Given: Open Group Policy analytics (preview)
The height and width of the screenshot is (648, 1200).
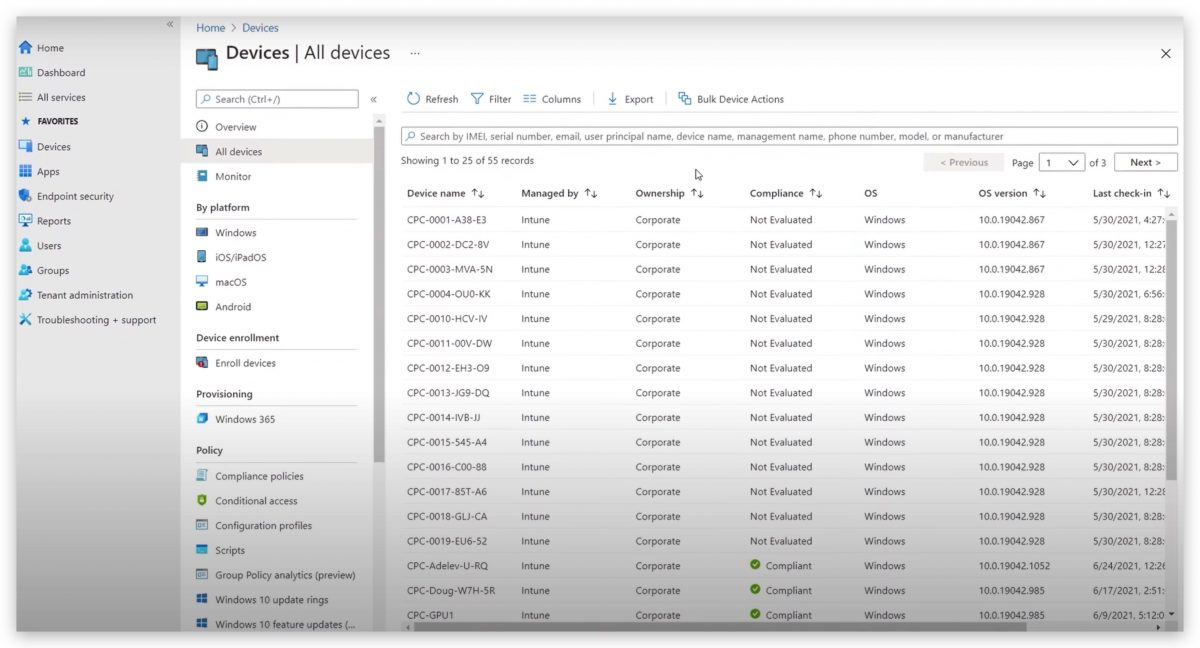Looking at the screenshot, I should pos(285,575).
